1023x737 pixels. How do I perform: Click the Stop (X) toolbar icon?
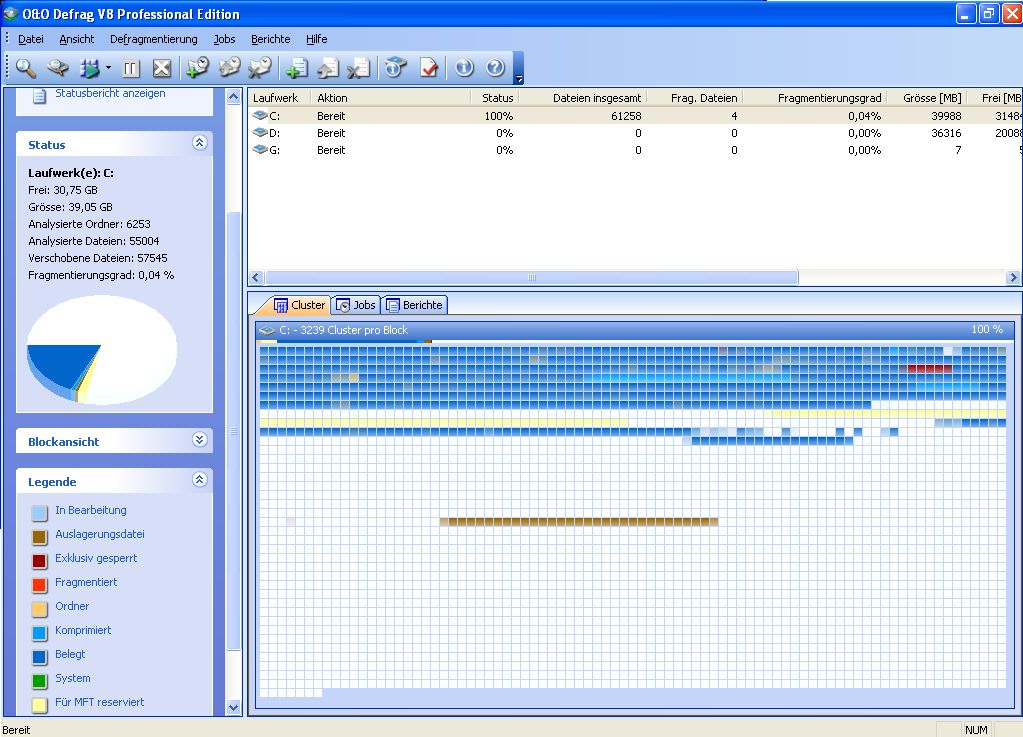[162, 68]
